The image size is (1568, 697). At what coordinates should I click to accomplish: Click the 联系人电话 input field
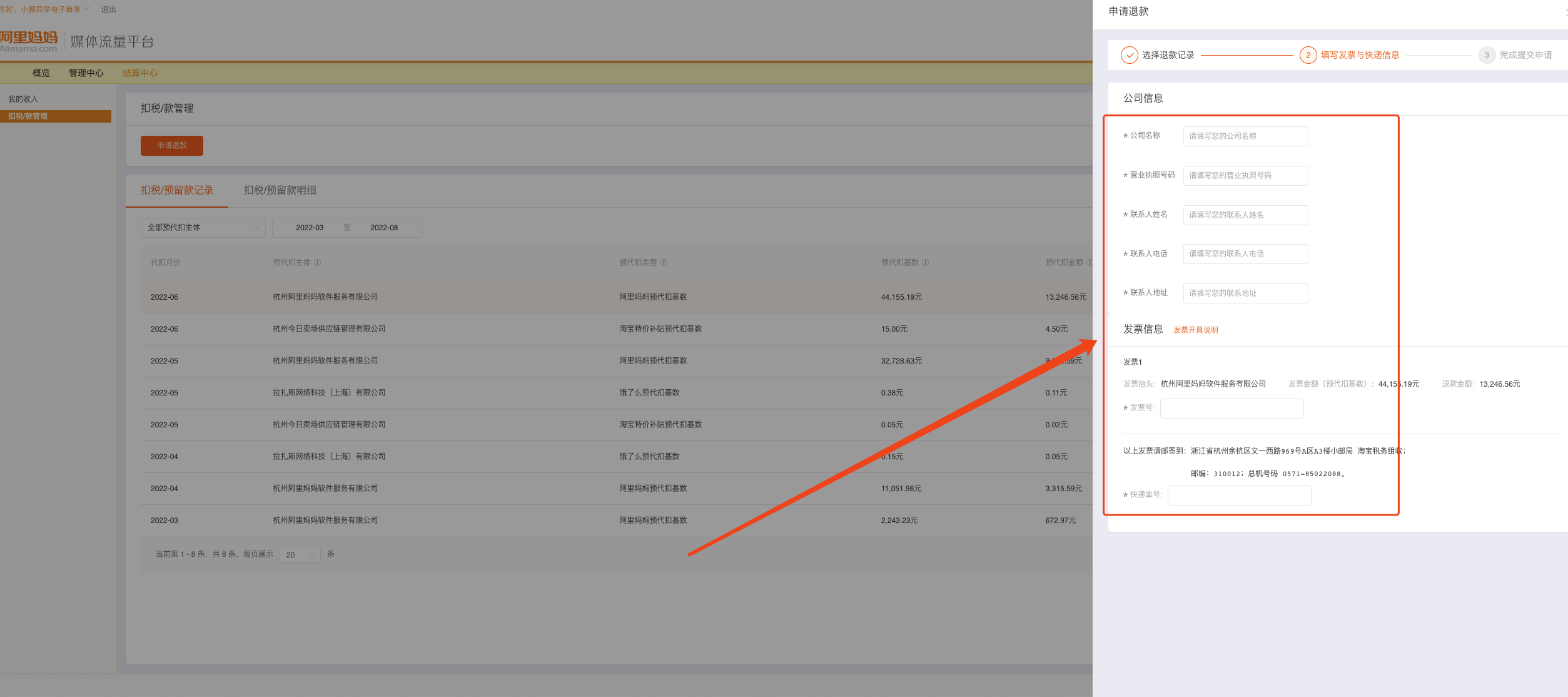click(1245, 254)
